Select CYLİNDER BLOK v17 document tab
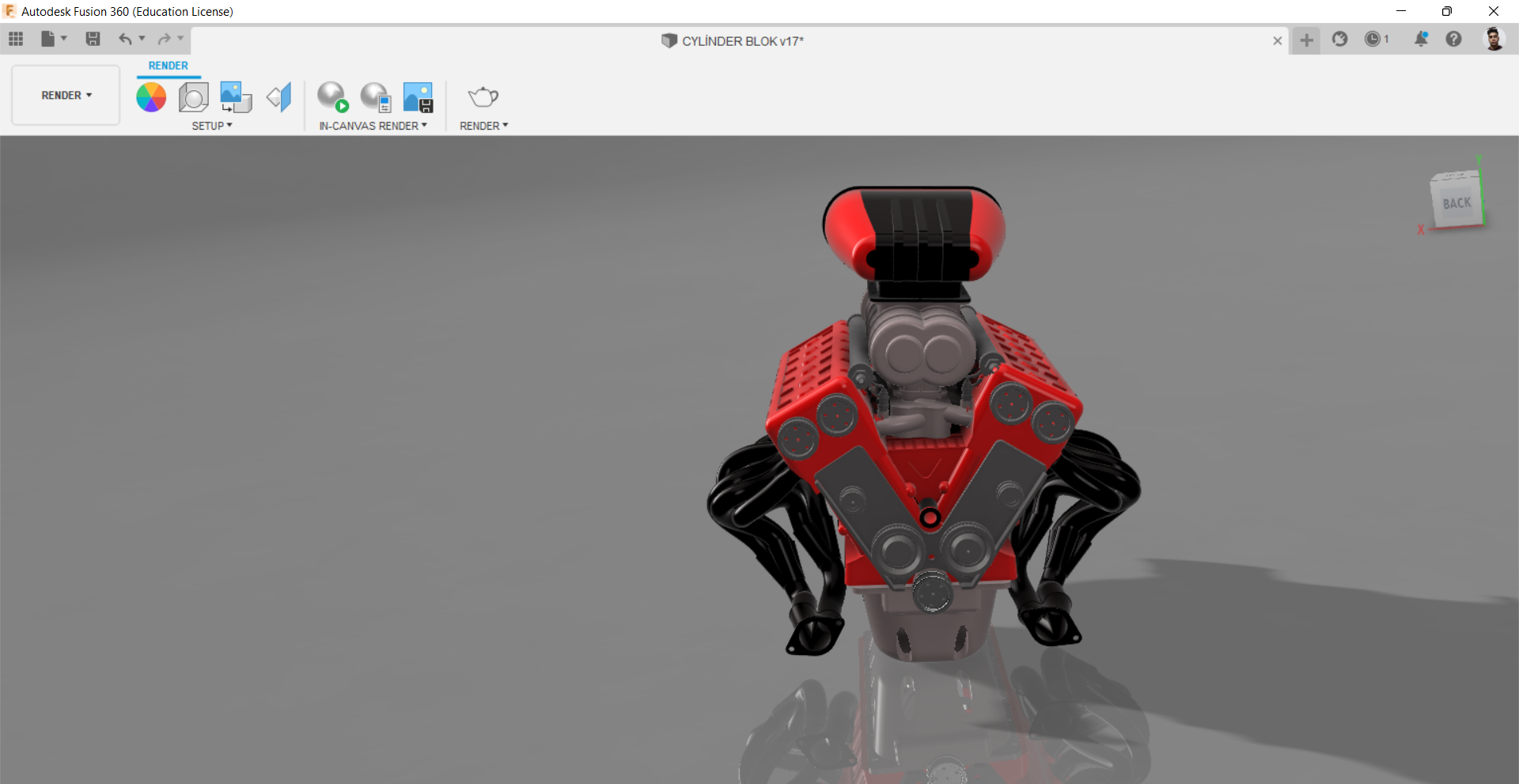Screen dimensions: 1519x784 [733, 41]
